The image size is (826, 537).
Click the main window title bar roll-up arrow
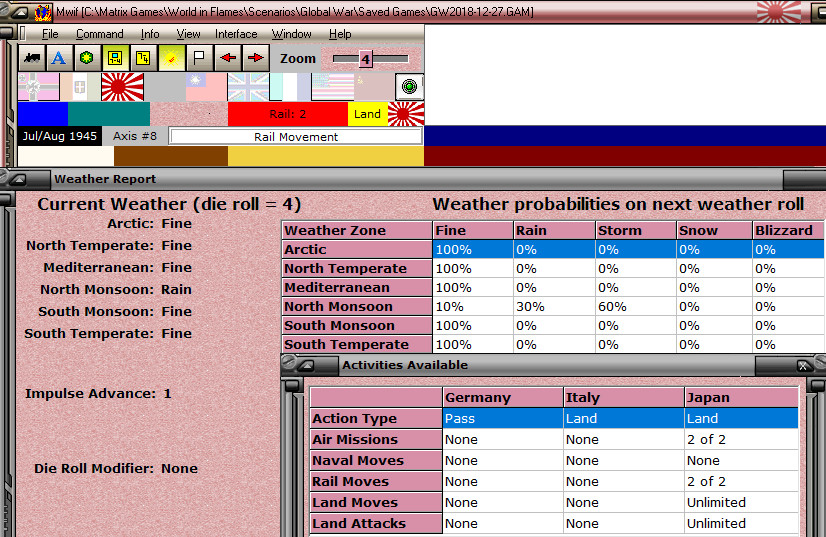point(18,12)
